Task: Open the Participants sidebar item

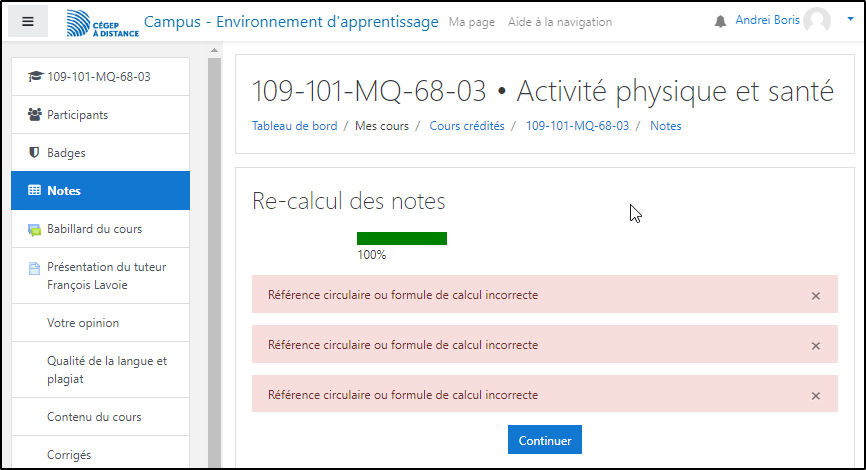Action: (x=77, y=115)
